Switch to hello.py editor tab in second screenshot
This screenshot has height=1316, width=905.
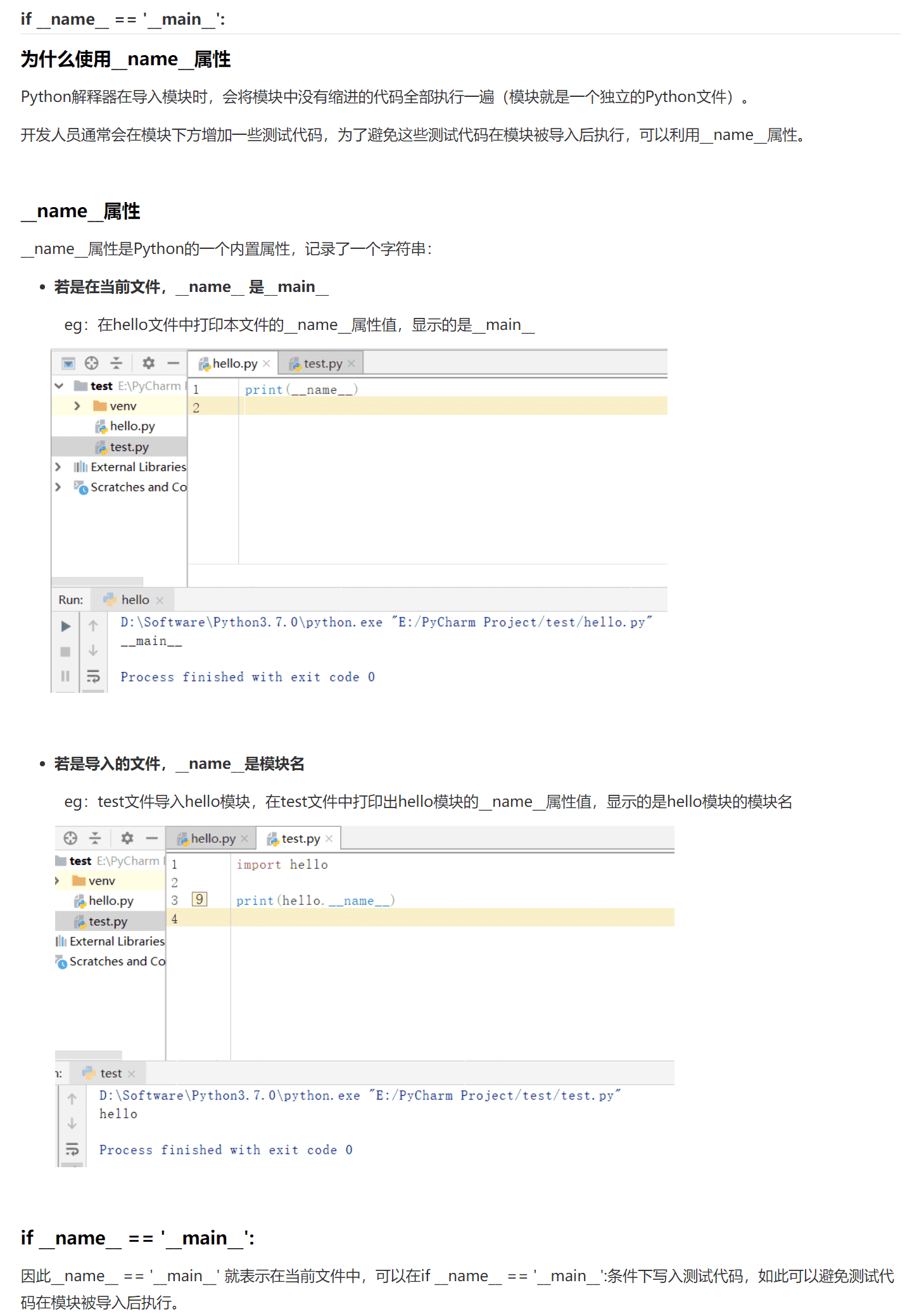coord(212,838)
